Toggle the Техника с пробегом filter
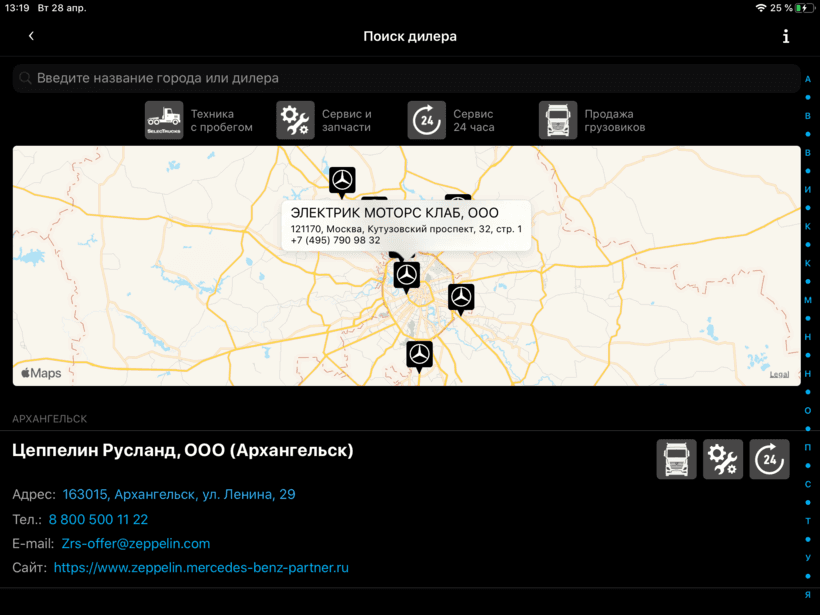Image resolution: width=820 pixels, height=615 pixels. (x=164, y=120)
